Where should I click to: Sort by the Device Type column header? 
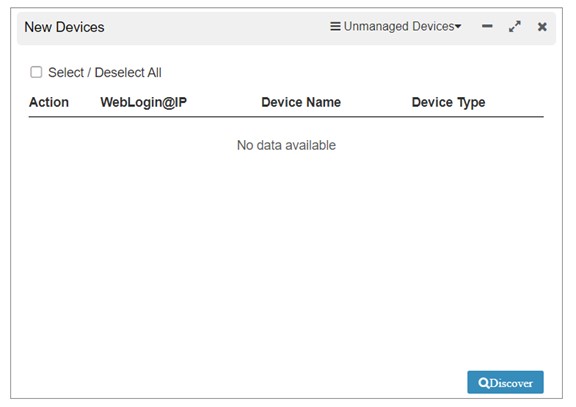click(x=448, y=102)
